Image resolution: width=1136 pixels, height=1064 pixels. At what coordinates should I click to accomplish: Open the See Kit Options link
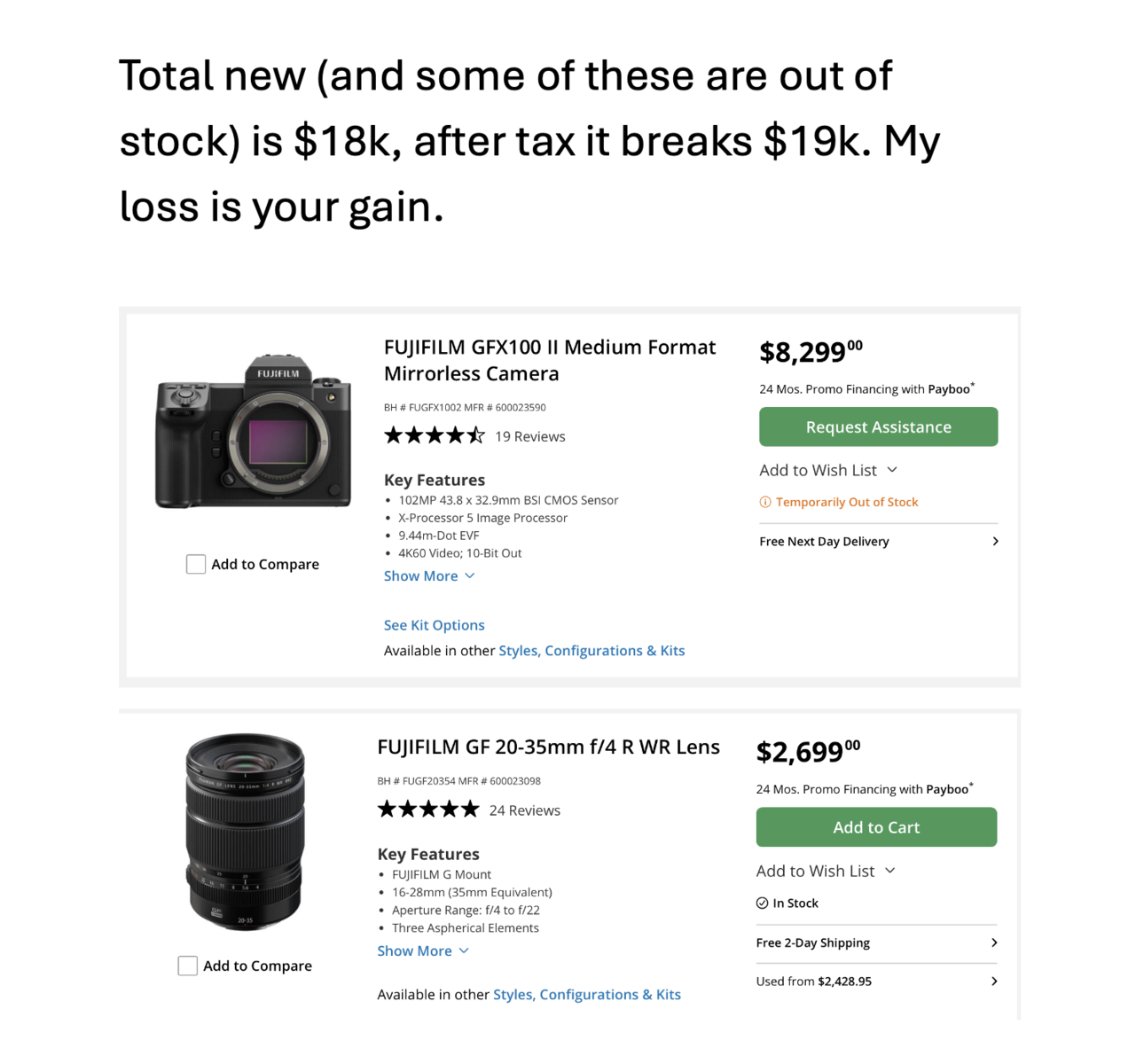434,625
